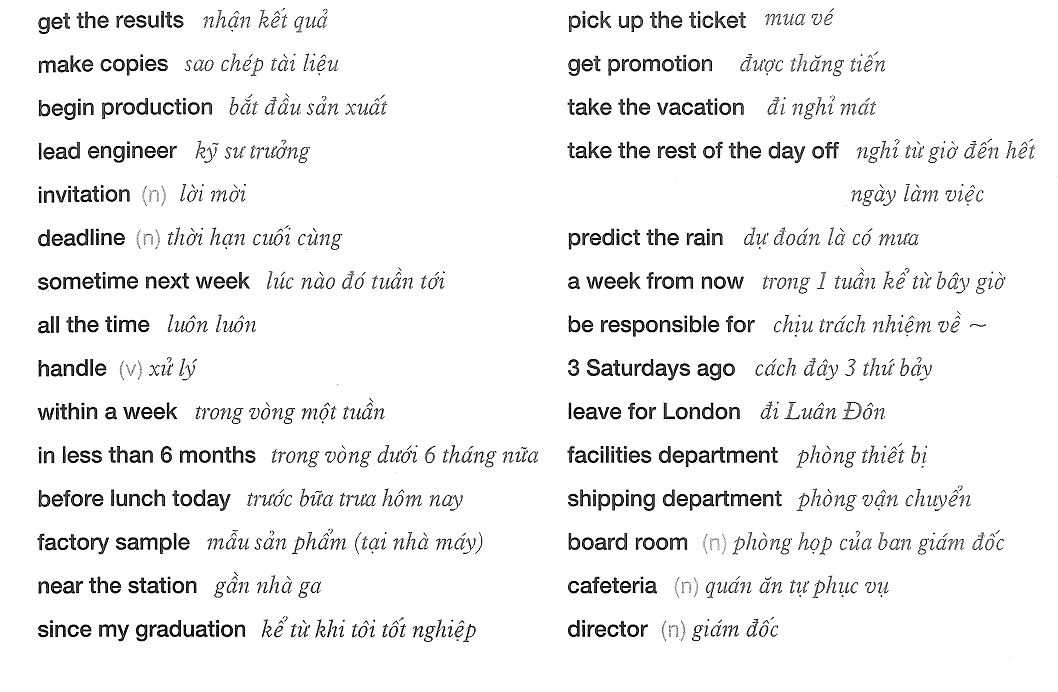Screen dimensions: 1058x692
Task: Click the (v) marker next to handle
Action: pyautogui.click(x=130, y=369)
